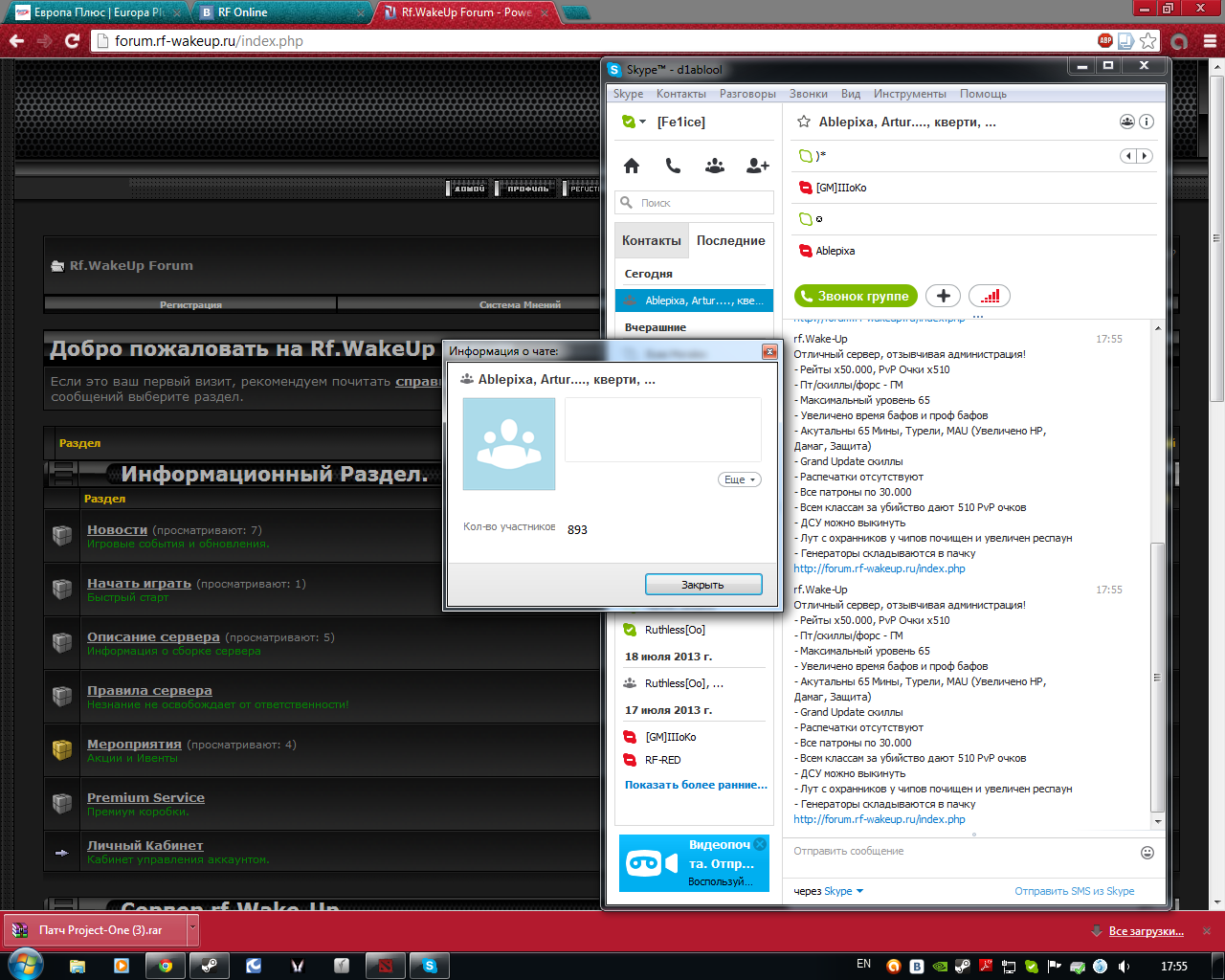Open the volume control in system tray
This screenshot has height=980, width=1225.
[1124, 967]
